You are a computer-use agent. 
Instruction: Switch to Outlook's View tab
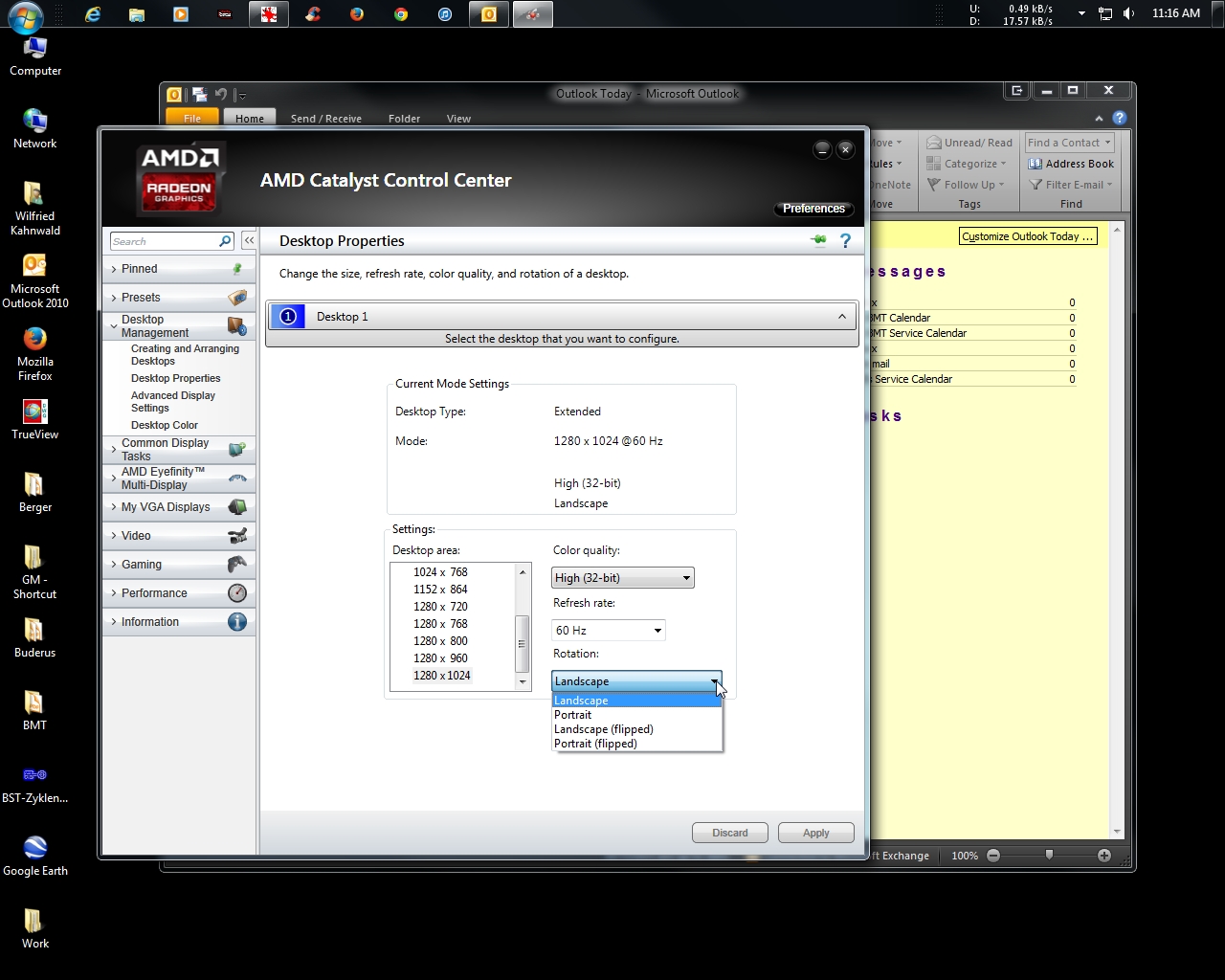[x=458, y=119]
